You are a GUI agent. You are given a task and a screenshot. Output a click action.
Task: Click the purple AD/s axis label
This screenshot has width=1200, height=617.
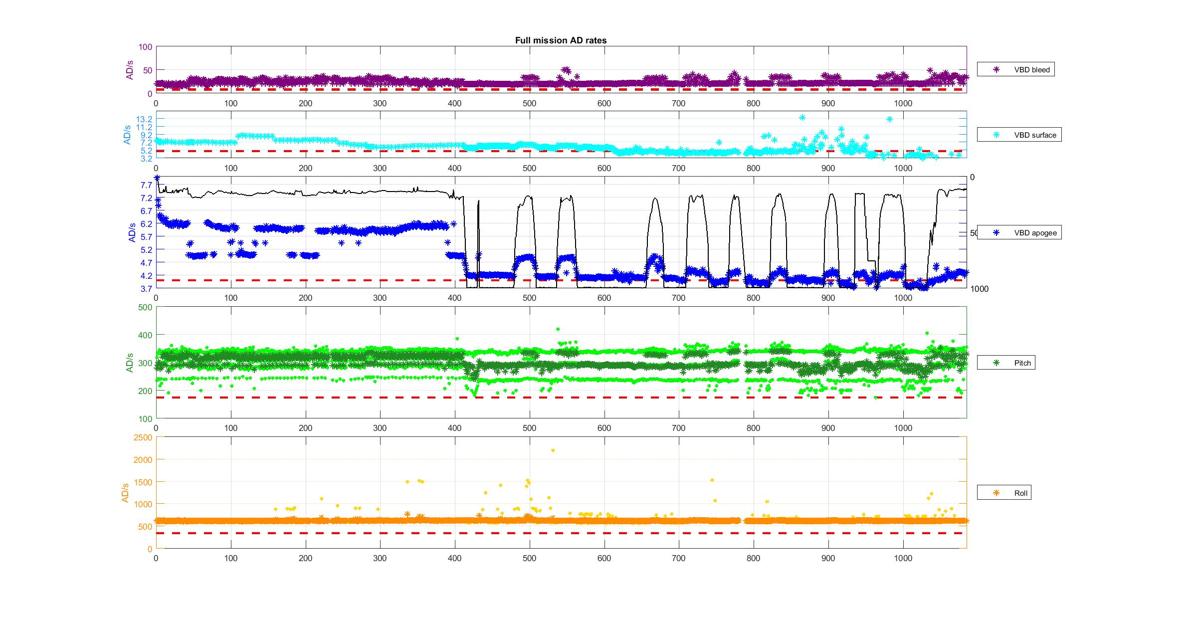130,71
